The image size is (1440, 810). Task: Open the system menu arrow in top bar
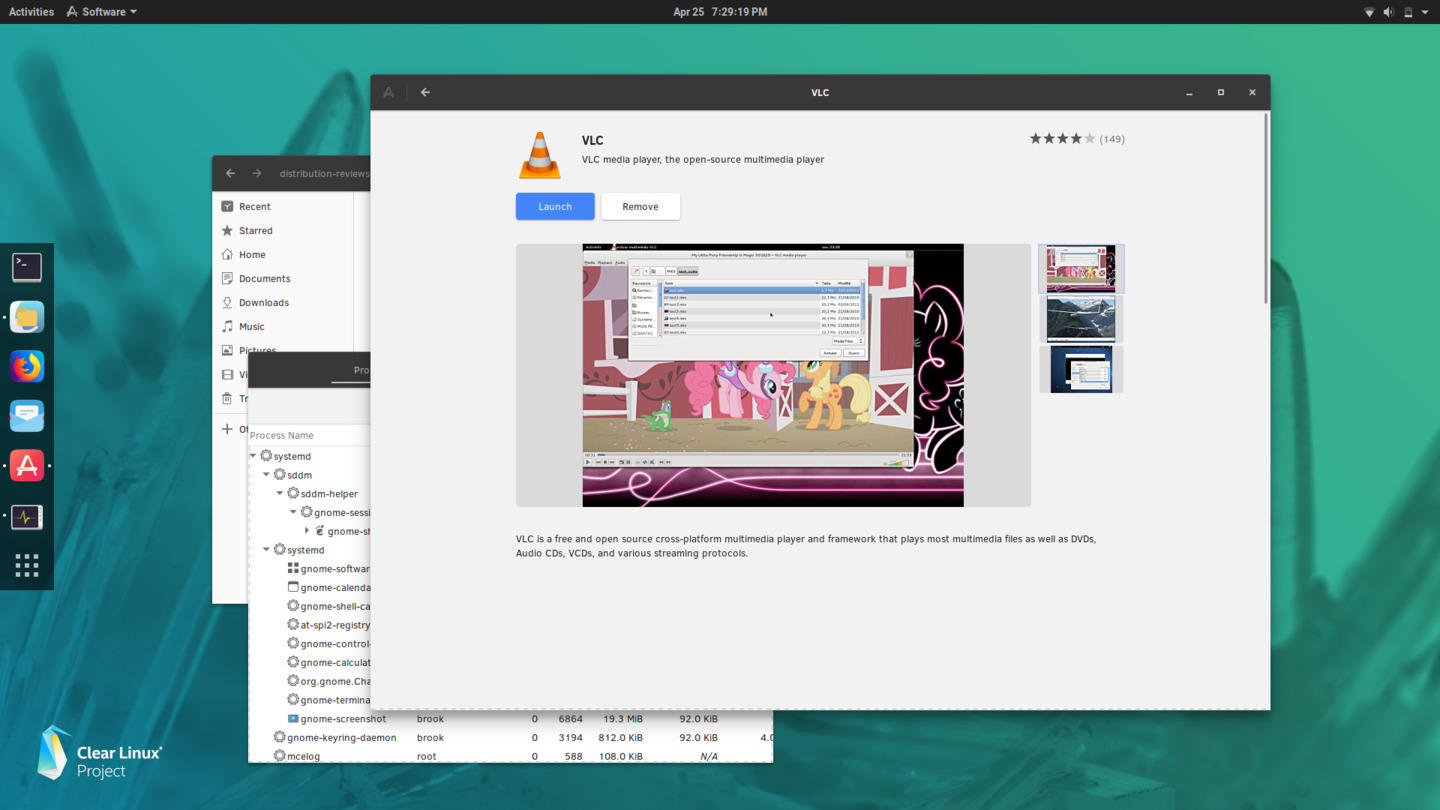(1425, 12)
